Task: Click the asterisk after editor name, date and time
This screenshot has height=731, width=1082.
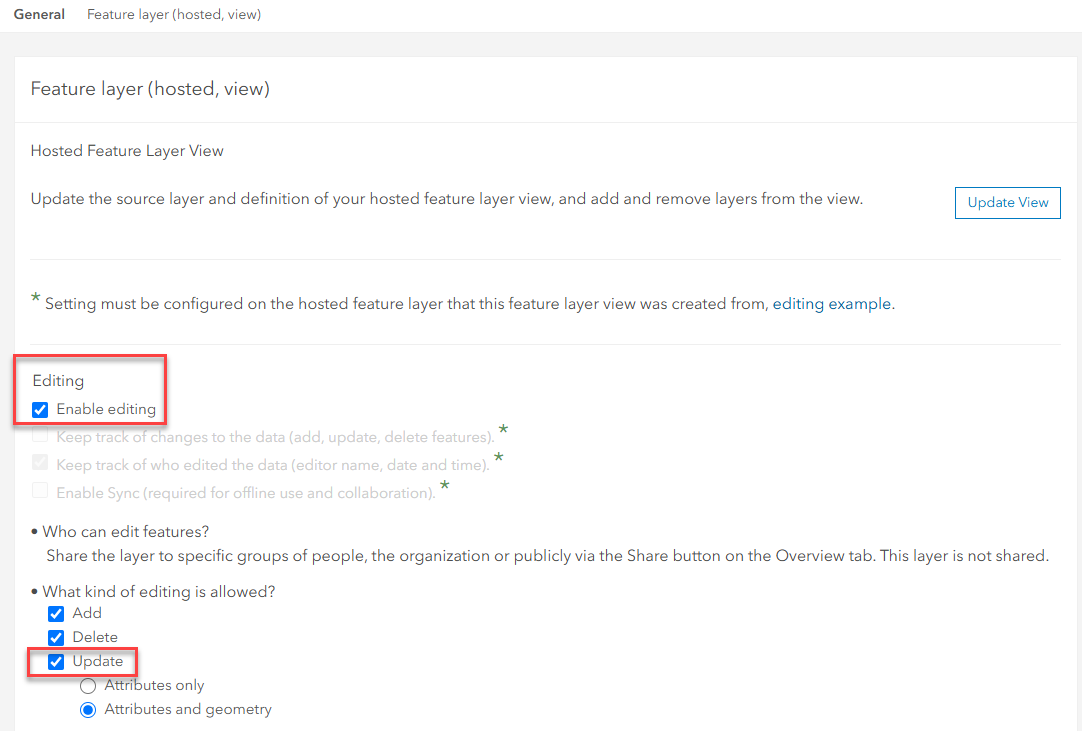Action: tap(498, 458)
